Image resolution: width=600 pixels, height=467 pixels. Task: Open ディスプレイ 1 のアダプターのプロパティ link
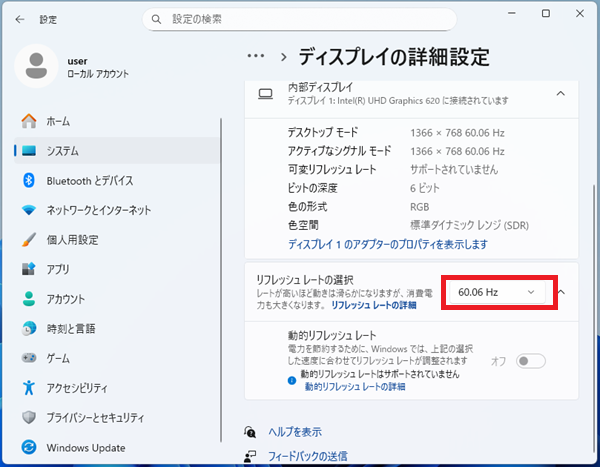pyautogui.click(x=387, y=244)
